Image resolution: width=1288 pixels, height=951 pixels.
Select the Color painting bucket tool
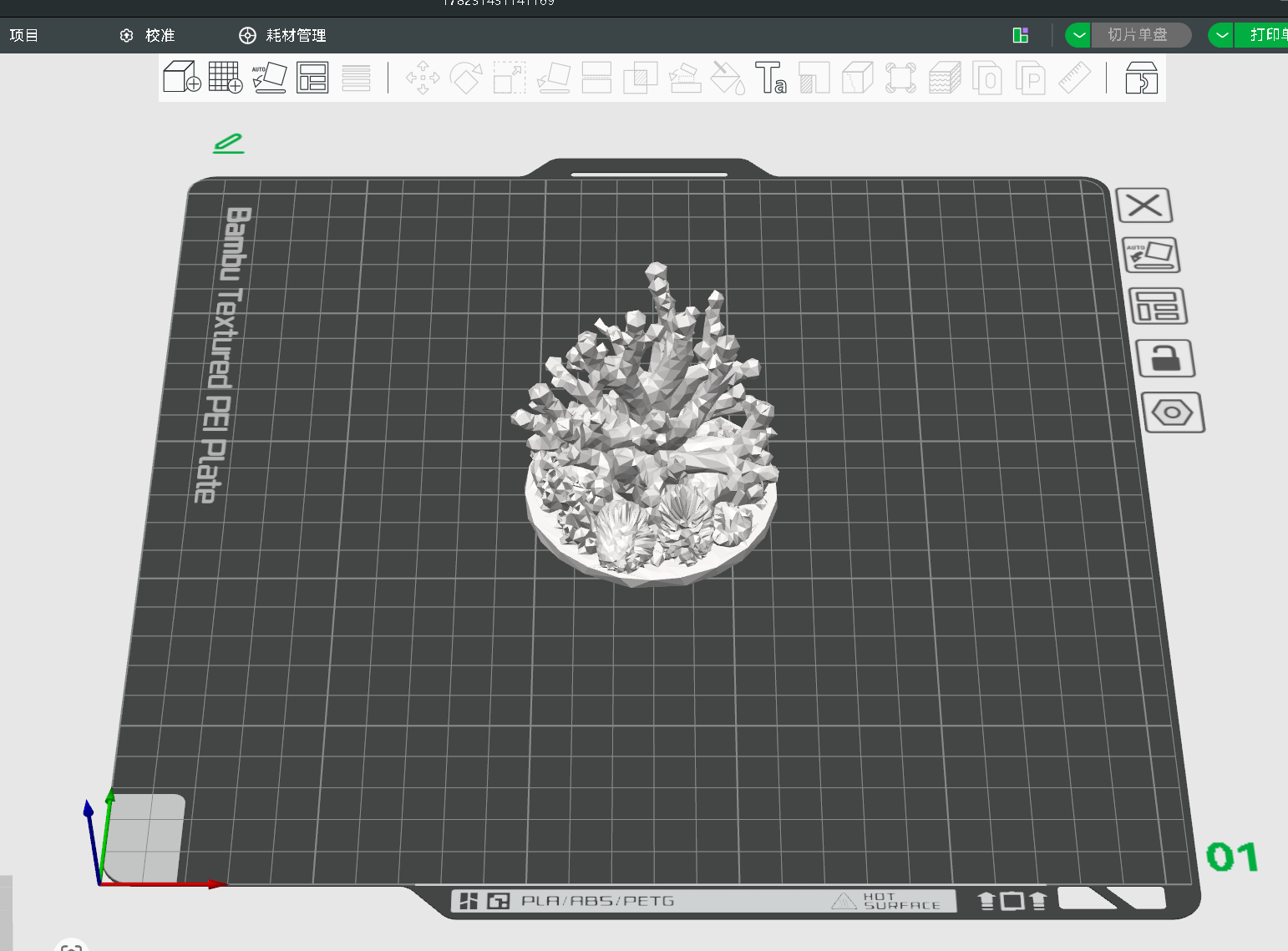pyautogui.click(x=728, y=78)
